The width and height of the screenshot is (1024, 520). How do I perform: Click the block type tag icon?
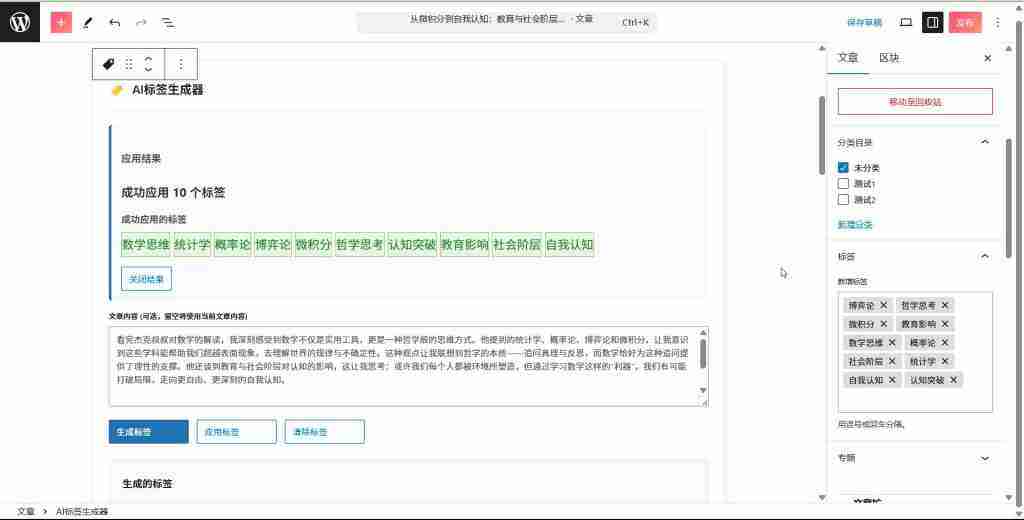[108, 64]
